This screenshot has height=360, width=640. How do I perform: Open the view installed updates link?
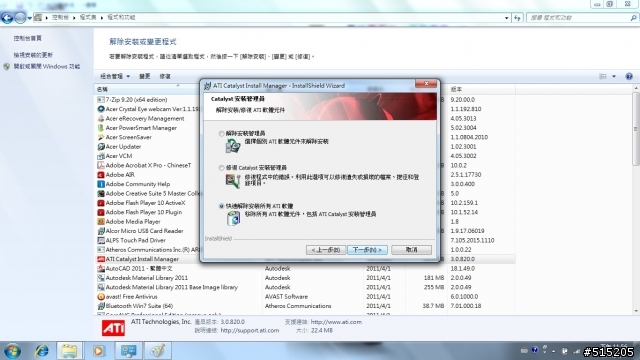click(x=33, y=55)
